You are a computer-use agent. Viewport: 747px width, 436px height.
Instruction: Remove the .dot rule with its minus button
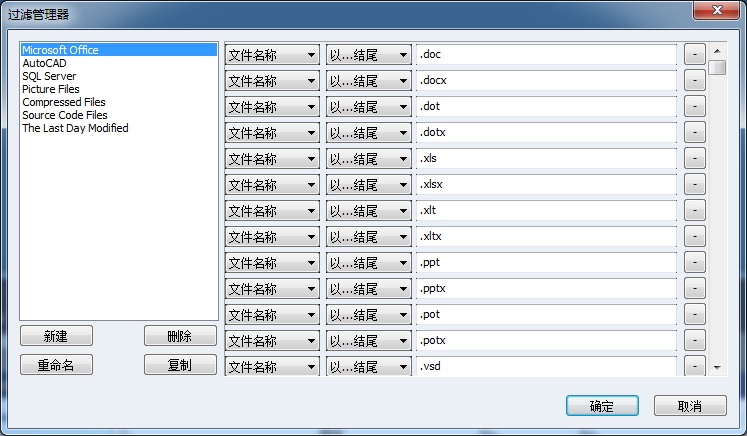(x=695, y=106)
